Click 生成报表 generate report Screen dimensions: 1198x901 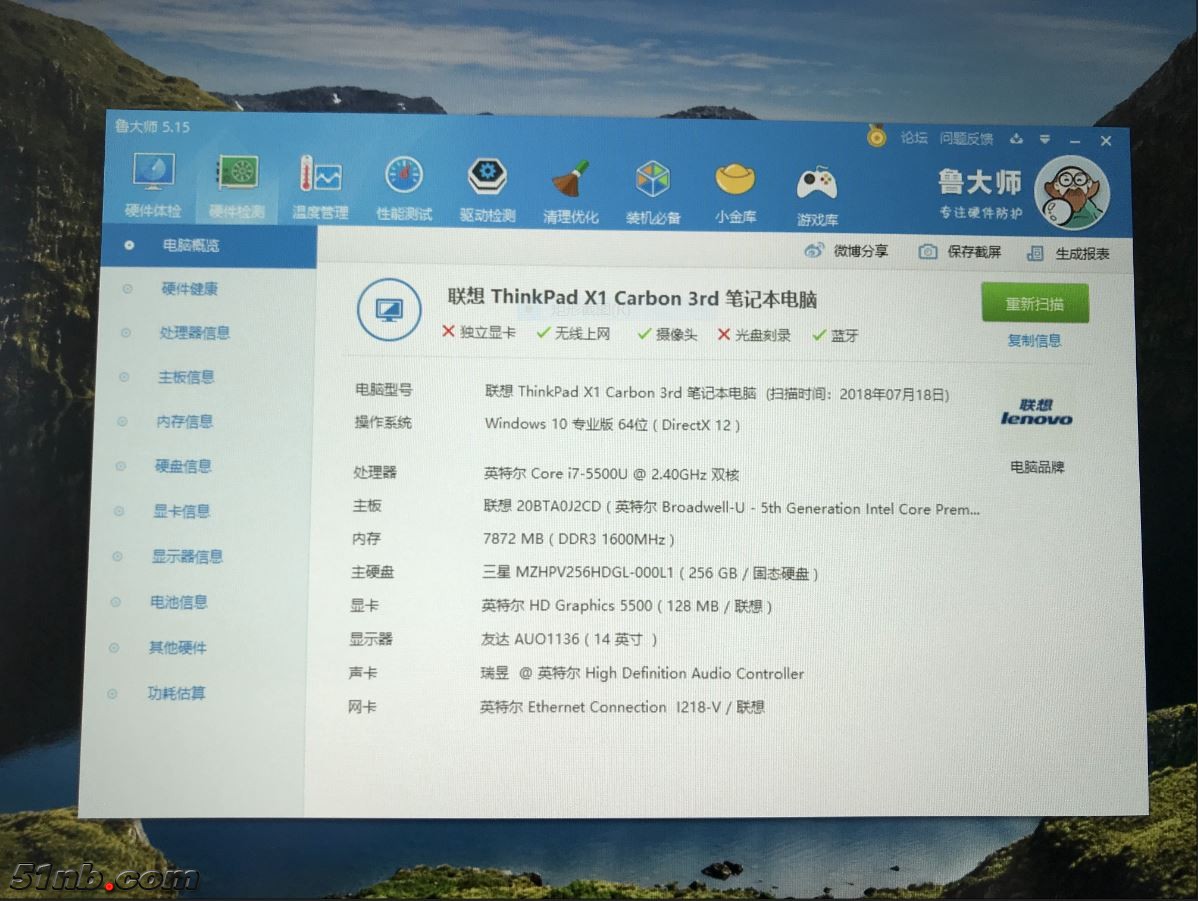point(1068,253)
